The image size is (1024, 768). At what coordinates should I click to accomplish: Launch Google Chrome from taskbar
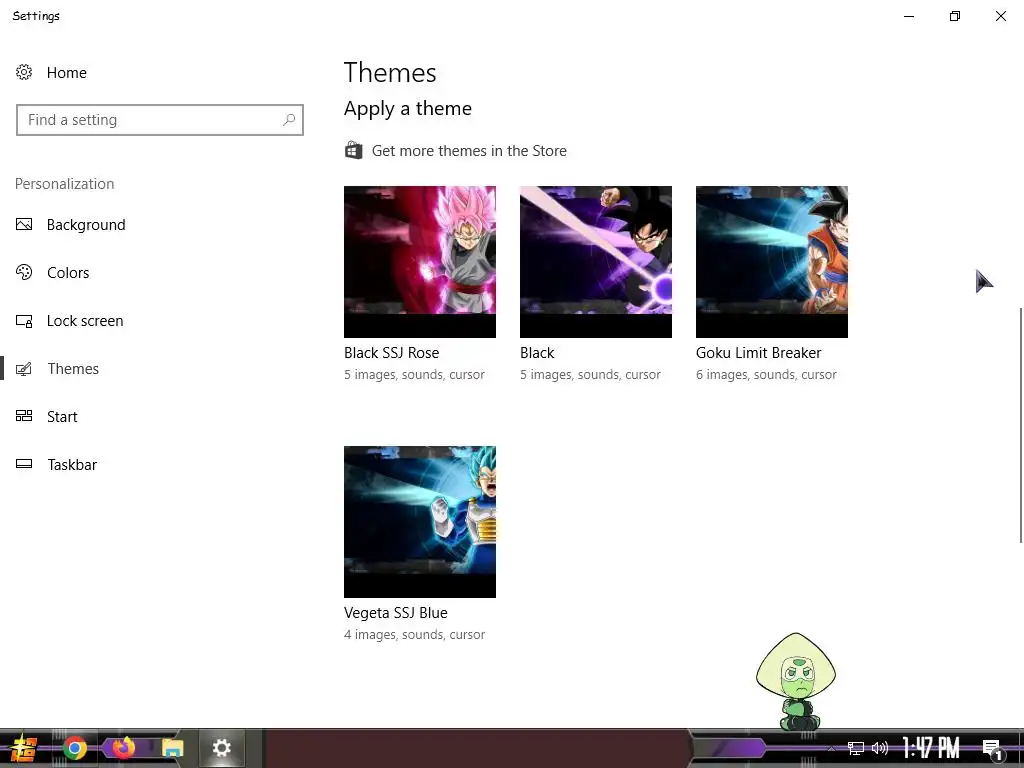[75, 748]
